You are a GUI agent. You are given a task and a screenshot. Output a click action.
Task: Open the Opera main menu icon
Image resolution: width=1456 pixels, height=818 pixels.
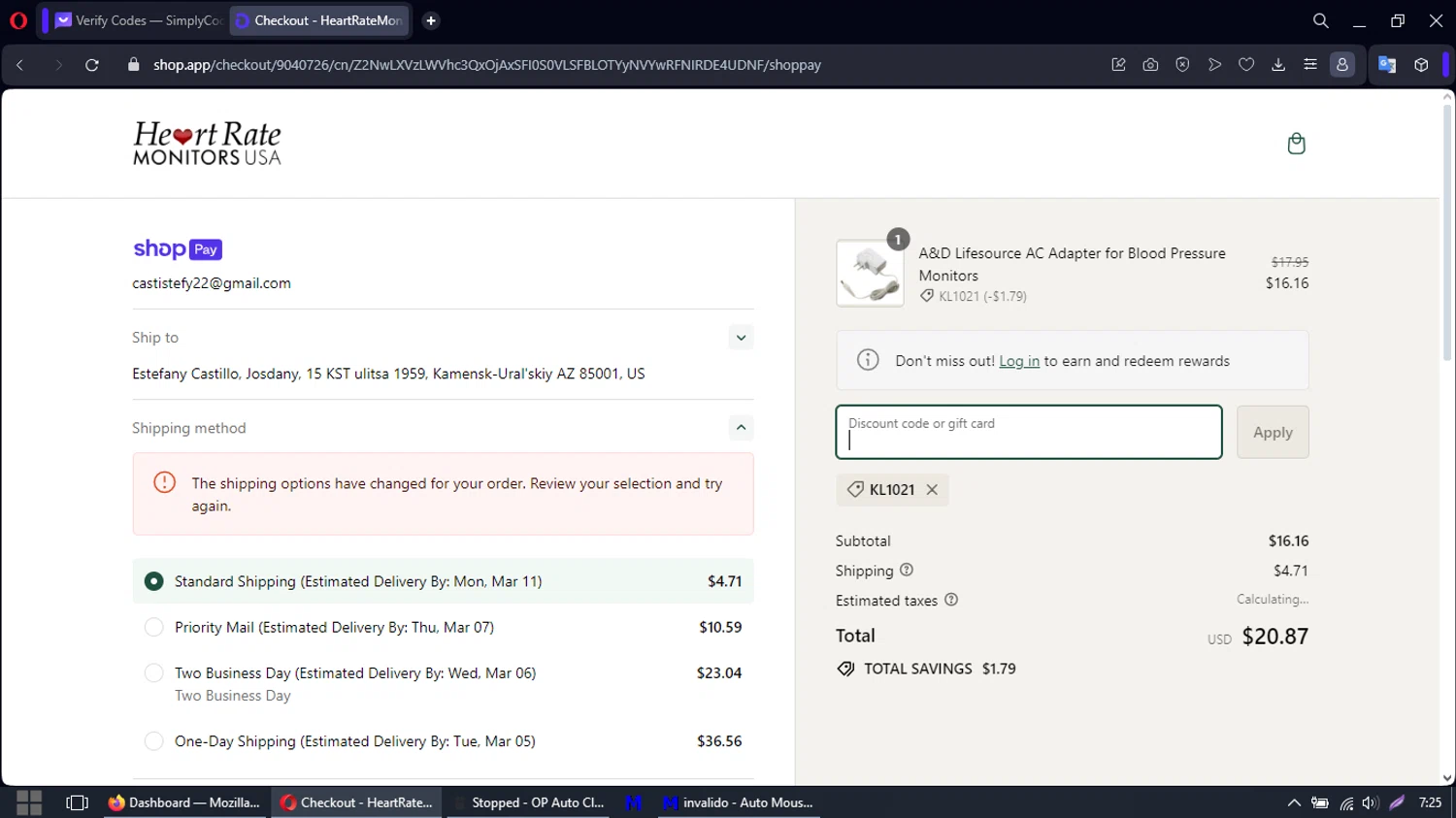pyautogui.click(x=17, y=20)
